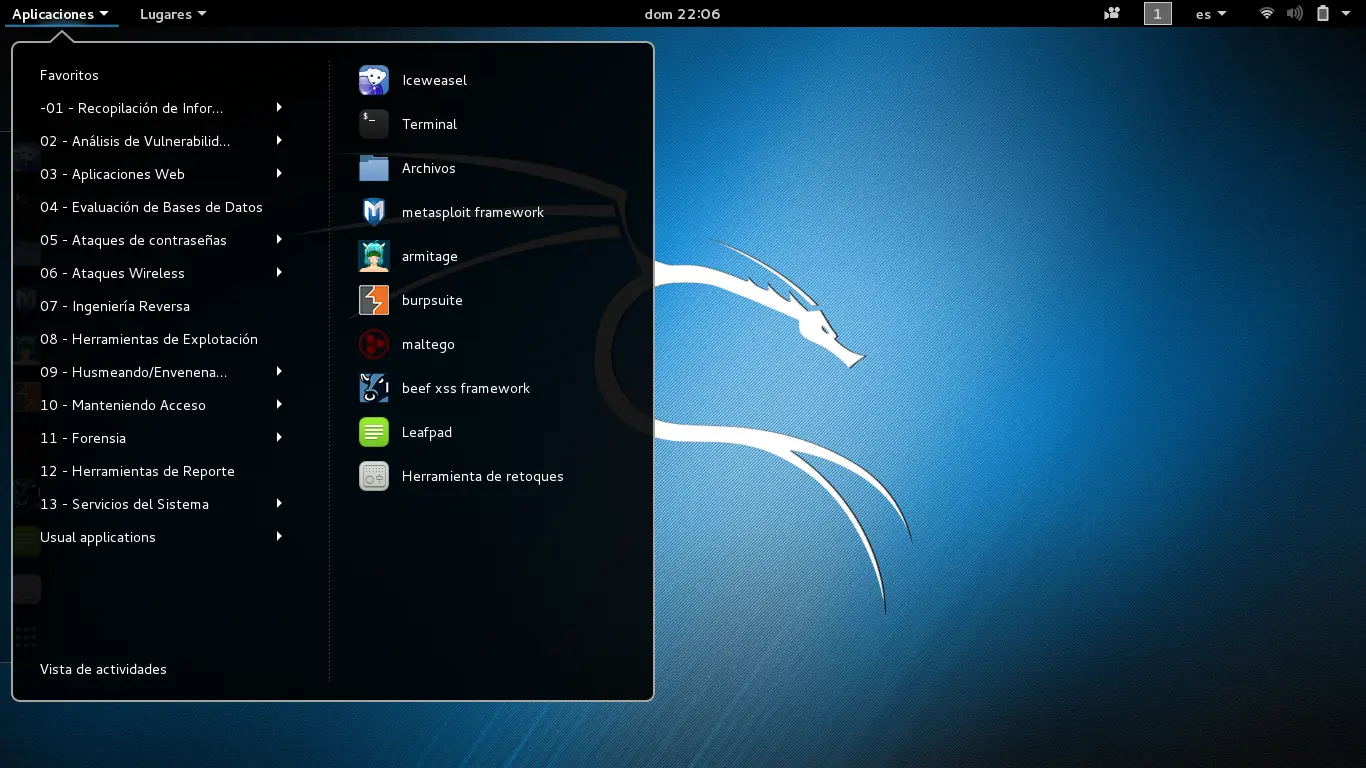Expand arrow for 10 - Manteniendo Acceso
The image size is (1366, 768).
279,404
